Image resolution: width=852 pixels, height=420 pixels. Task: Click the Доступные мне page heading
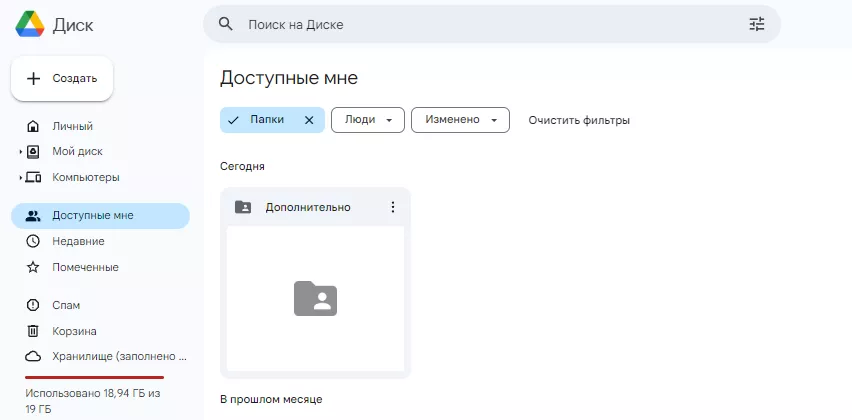pyautogui.click(x=289, y=78)
